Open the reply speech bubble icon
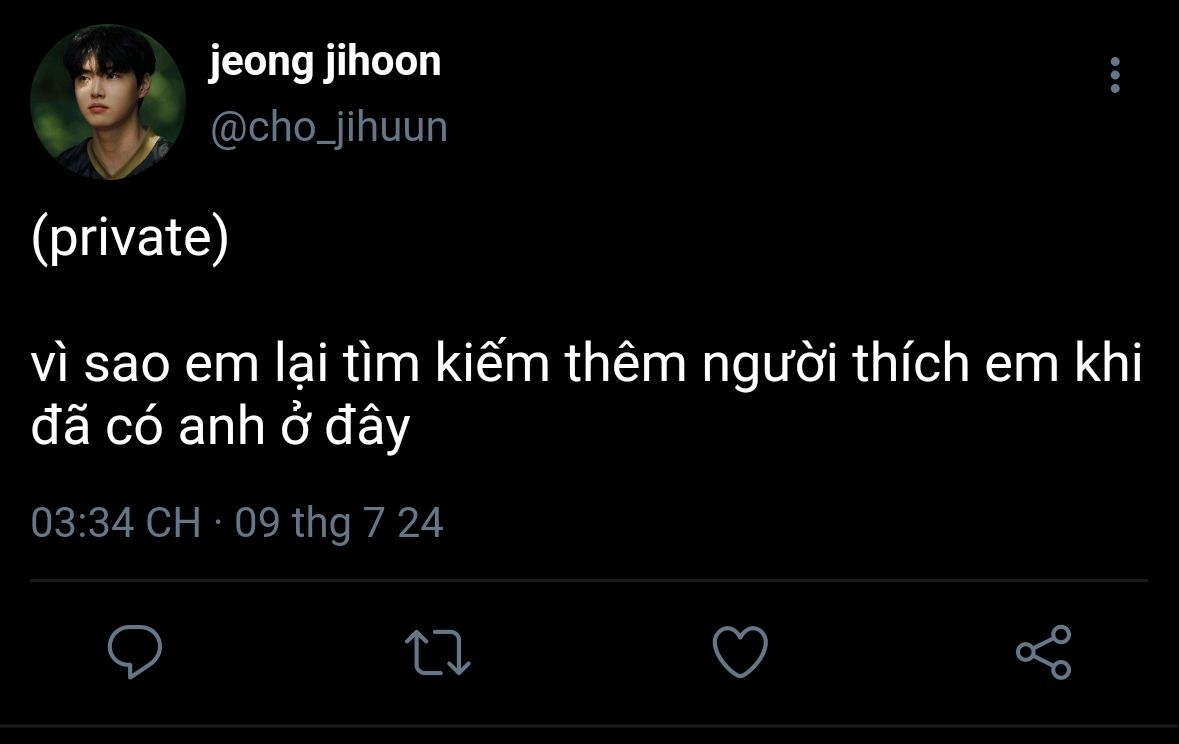Image resolution: width=1179 pixels, height=744 pixels. point(135,651)
